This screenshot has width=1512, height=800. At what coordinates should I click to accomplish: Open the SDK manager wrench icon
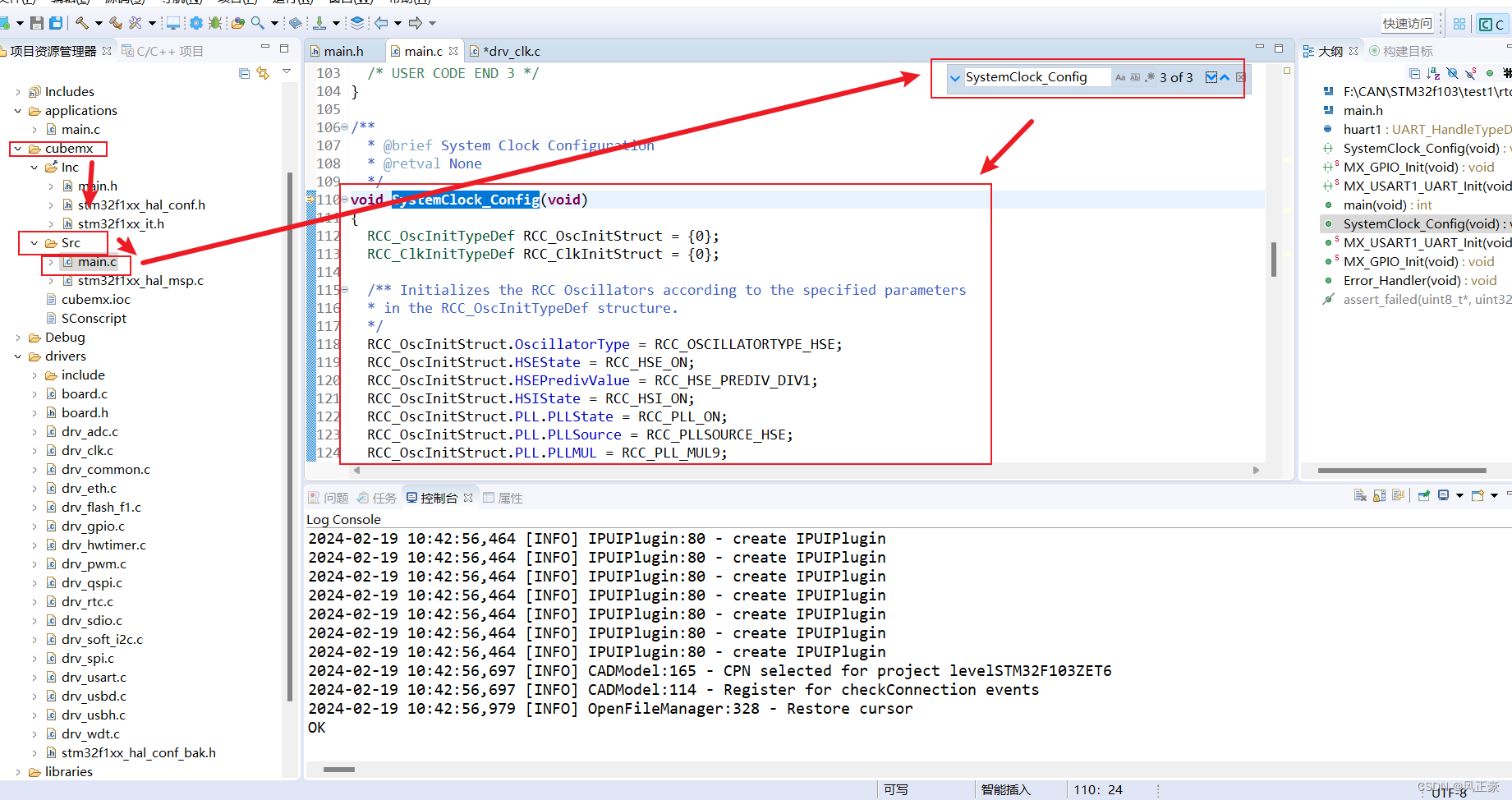[136, 23]
